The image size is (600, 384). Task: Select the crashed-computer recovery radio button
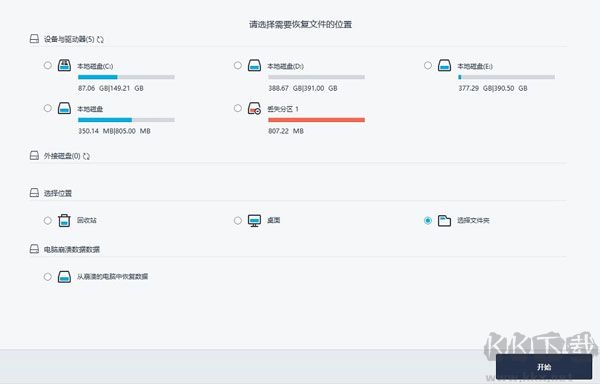(x=47, y=277)
